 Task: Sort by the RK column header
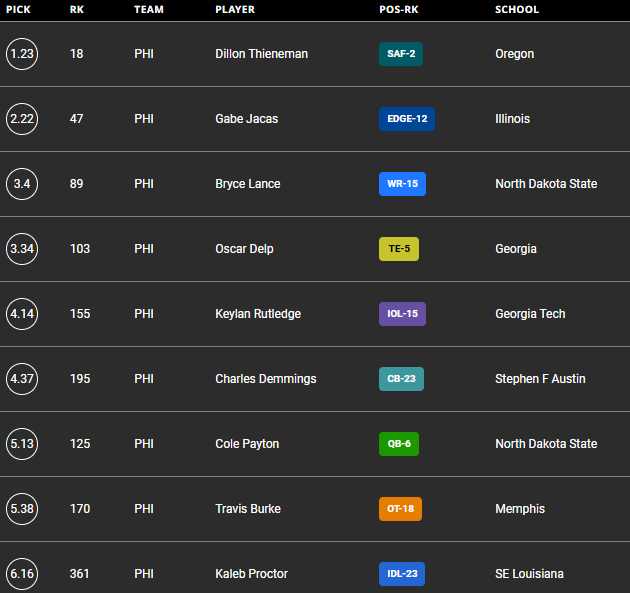77,10
